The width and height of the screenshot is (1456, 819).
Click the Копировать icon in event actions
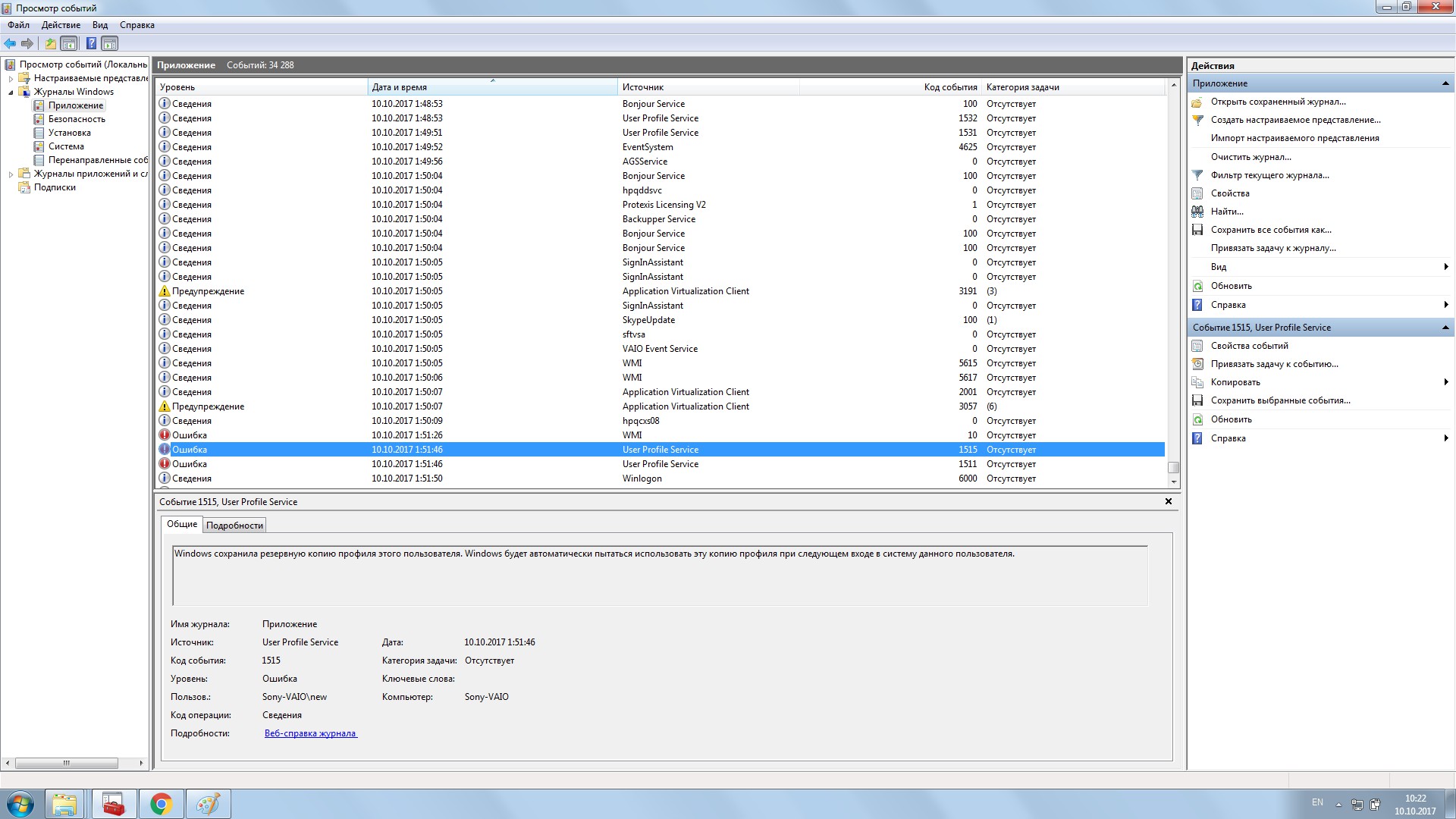(1197, 382)
